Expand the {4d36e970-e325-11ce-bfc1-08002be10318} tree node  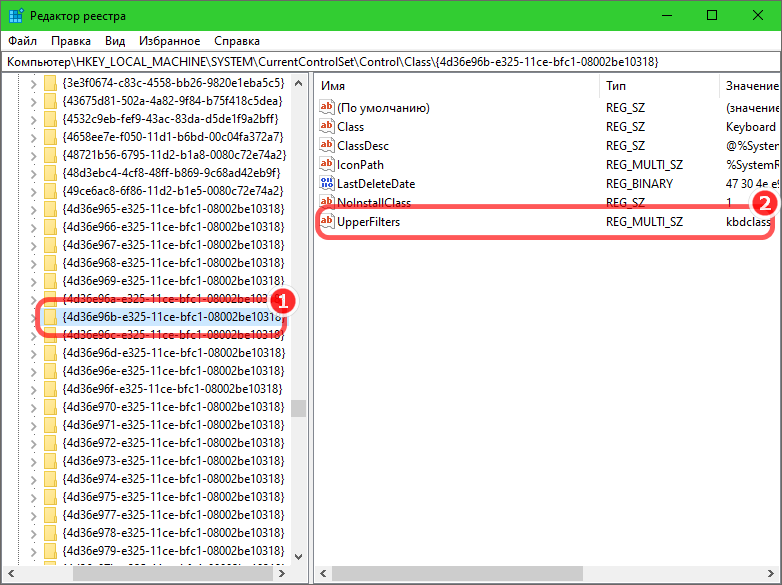pos(33,407)
